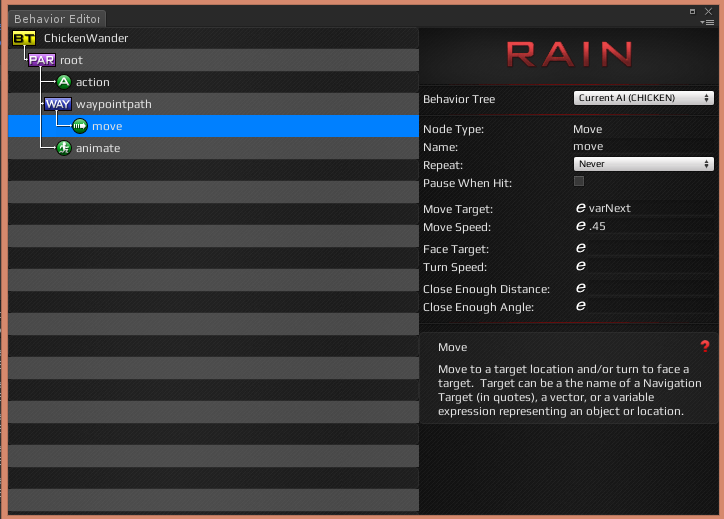This screenshot has height=519, width=724.
Task: Click the Behavior Tree label
Action: coord(459,99)
